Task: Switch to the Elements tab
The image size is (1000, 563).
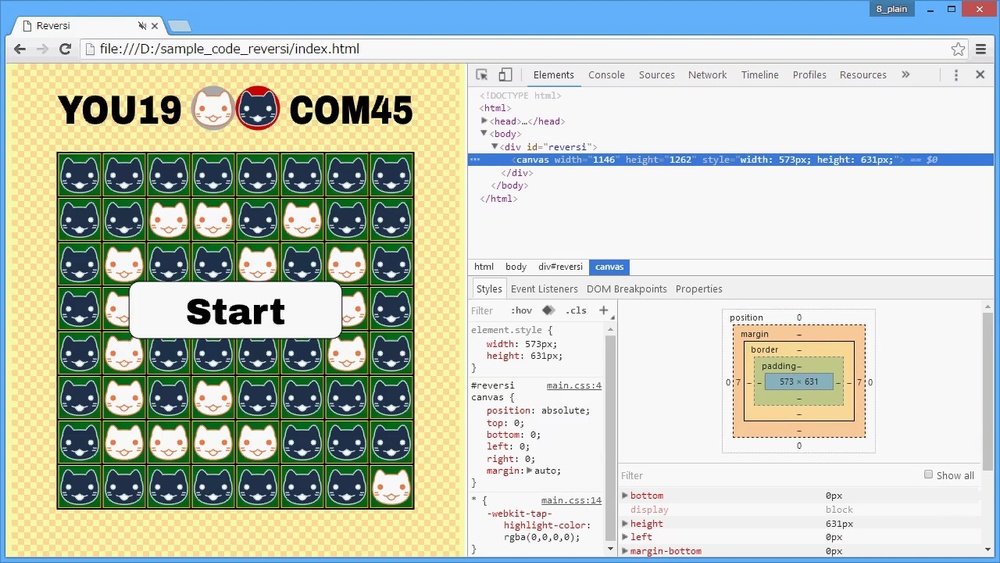Action: tap(554, 75)
